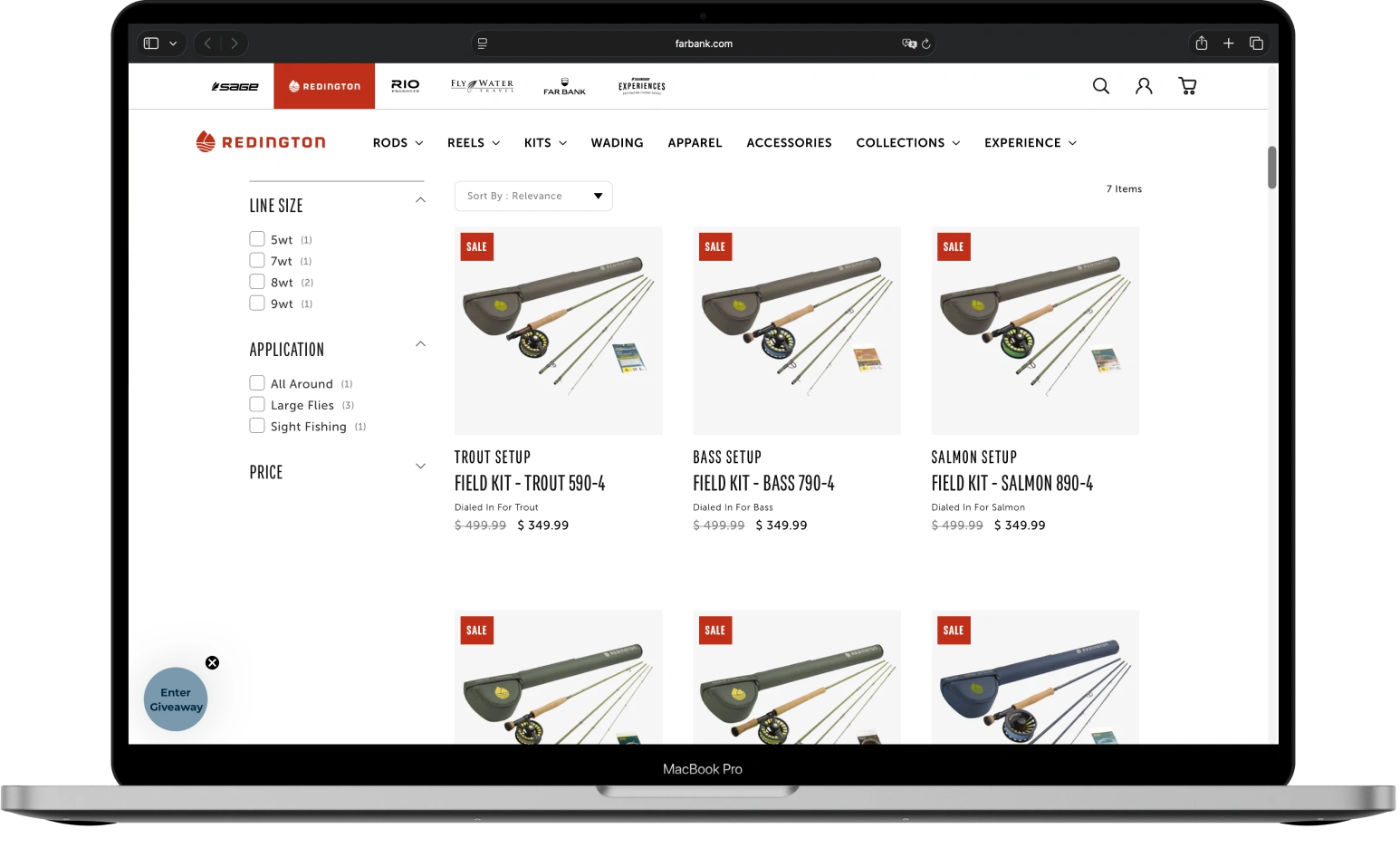Click 'Dialed In For Bass' text
The image size is (1400, 848).
click(733, 507)
